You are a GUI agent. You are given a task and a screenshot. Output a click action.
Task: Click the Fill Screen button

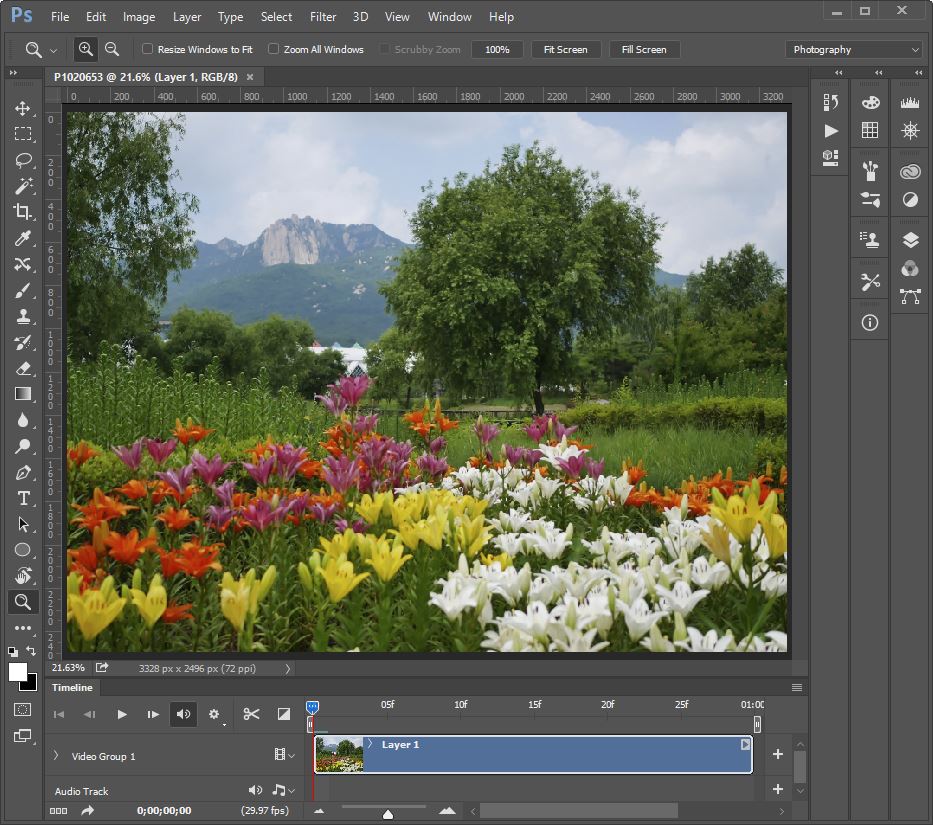[x=643, y=49]
